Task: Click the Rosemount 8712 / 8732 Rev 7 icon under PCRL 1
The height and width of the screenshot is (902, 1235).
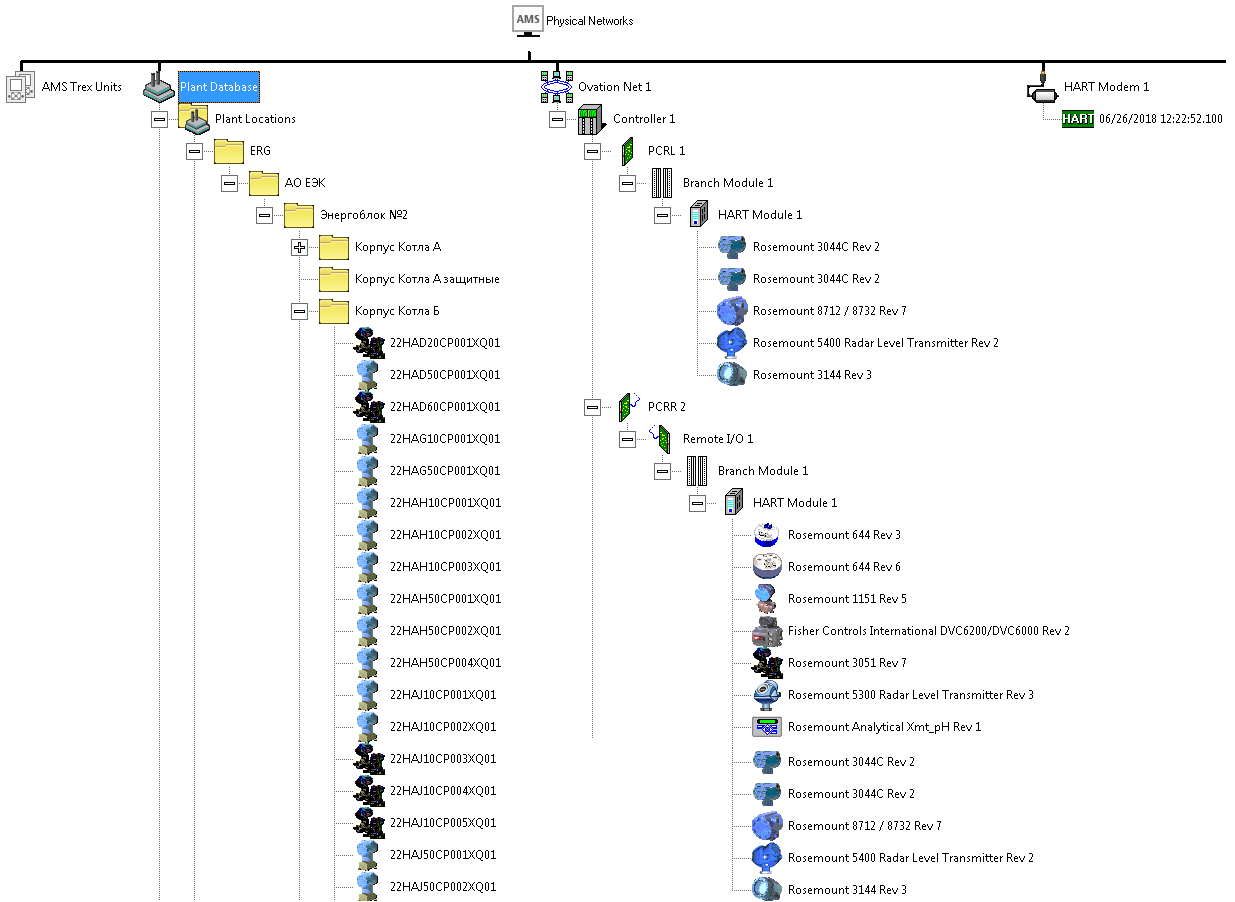Action: [x=732, y=311]
